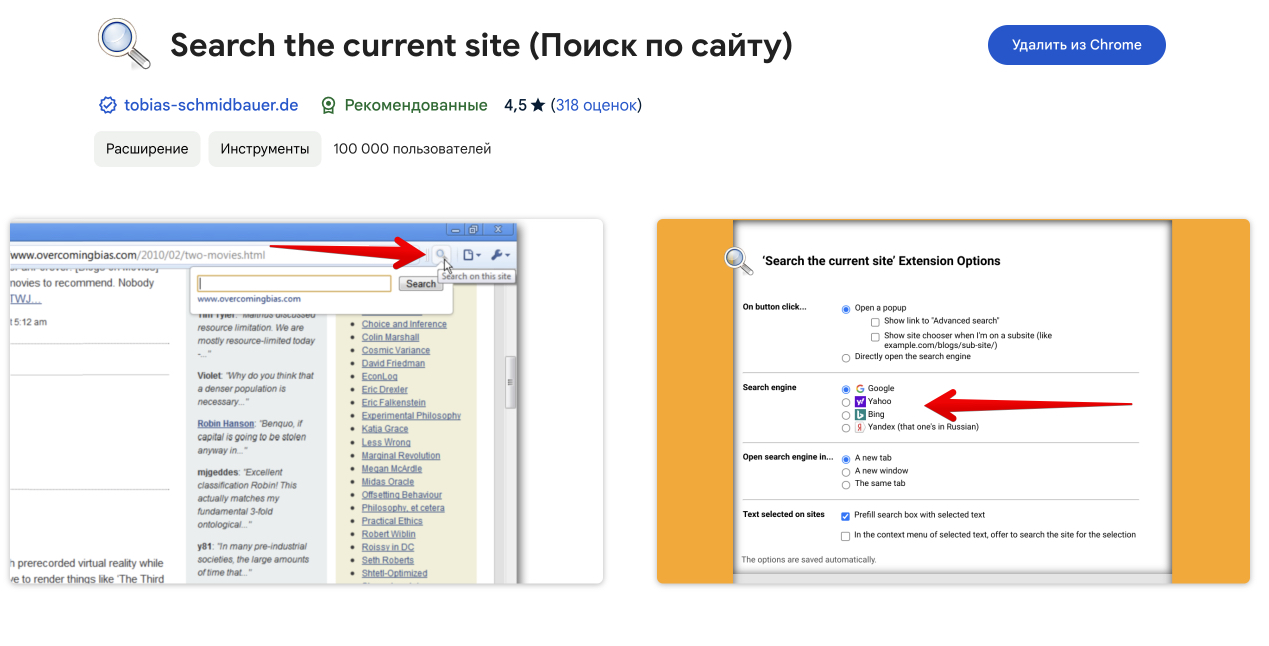1269x646 pixels.
Task: Click the Search the current site page title
Action: pyautogui.click(x=481, y=45)
